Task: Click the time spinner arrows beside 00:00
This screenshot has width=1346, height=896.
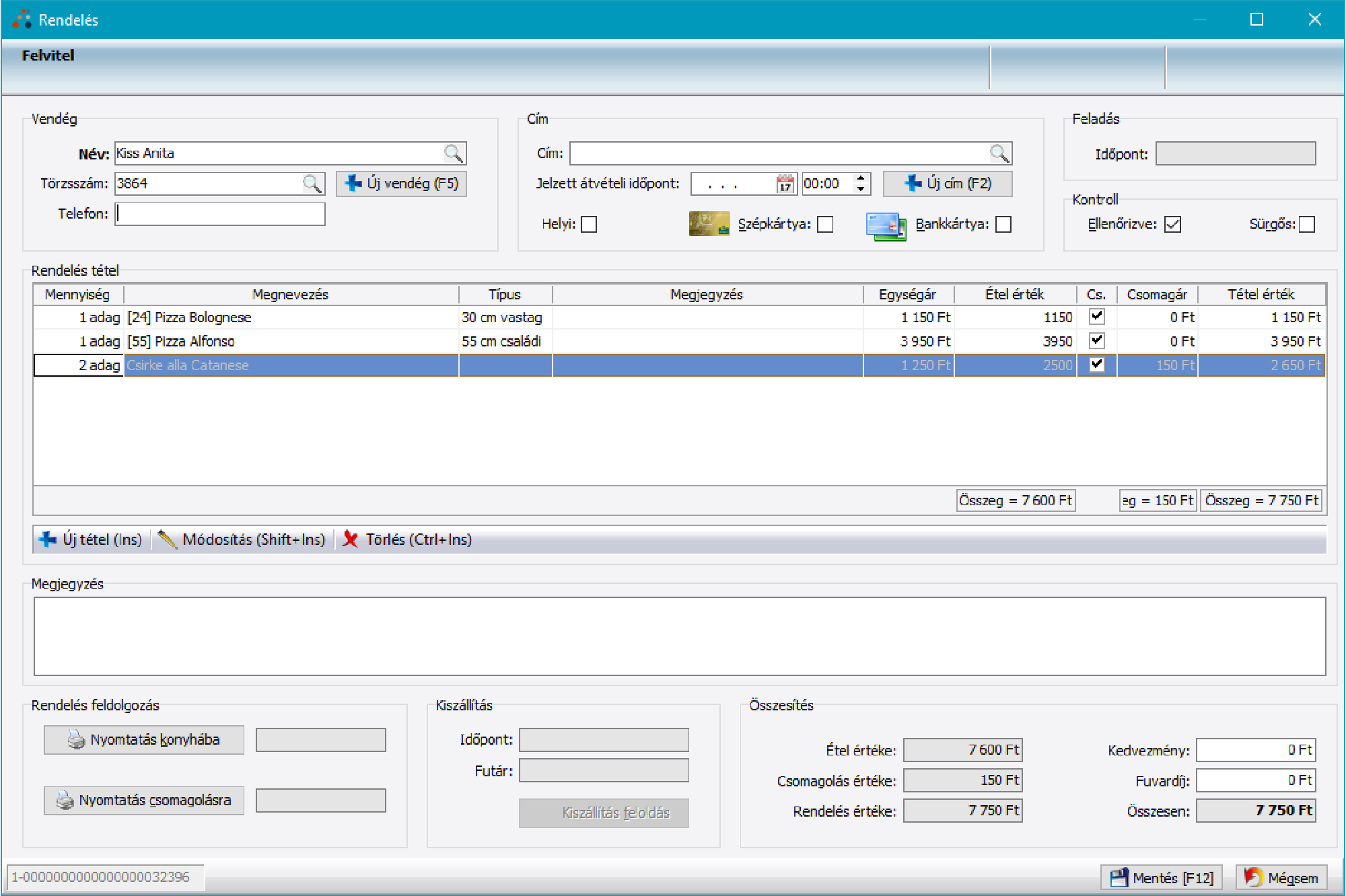Action: (x=861, y=184)
